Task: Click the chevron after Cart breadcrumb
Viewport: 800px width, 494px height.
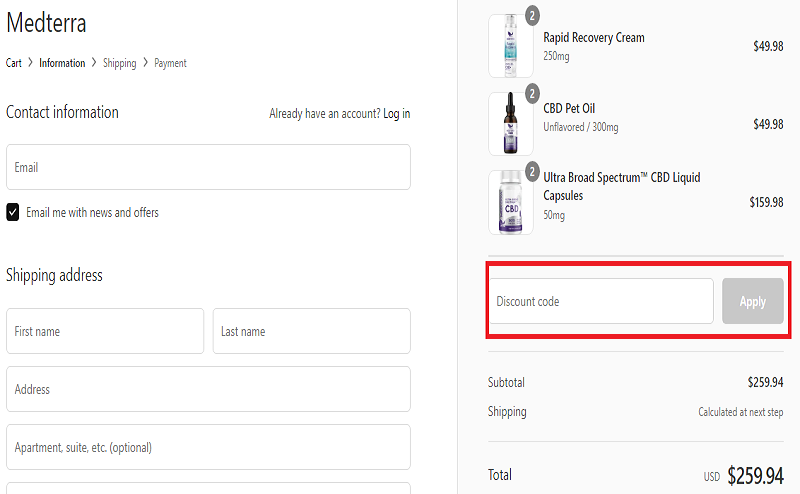Action: coord(31,62)
